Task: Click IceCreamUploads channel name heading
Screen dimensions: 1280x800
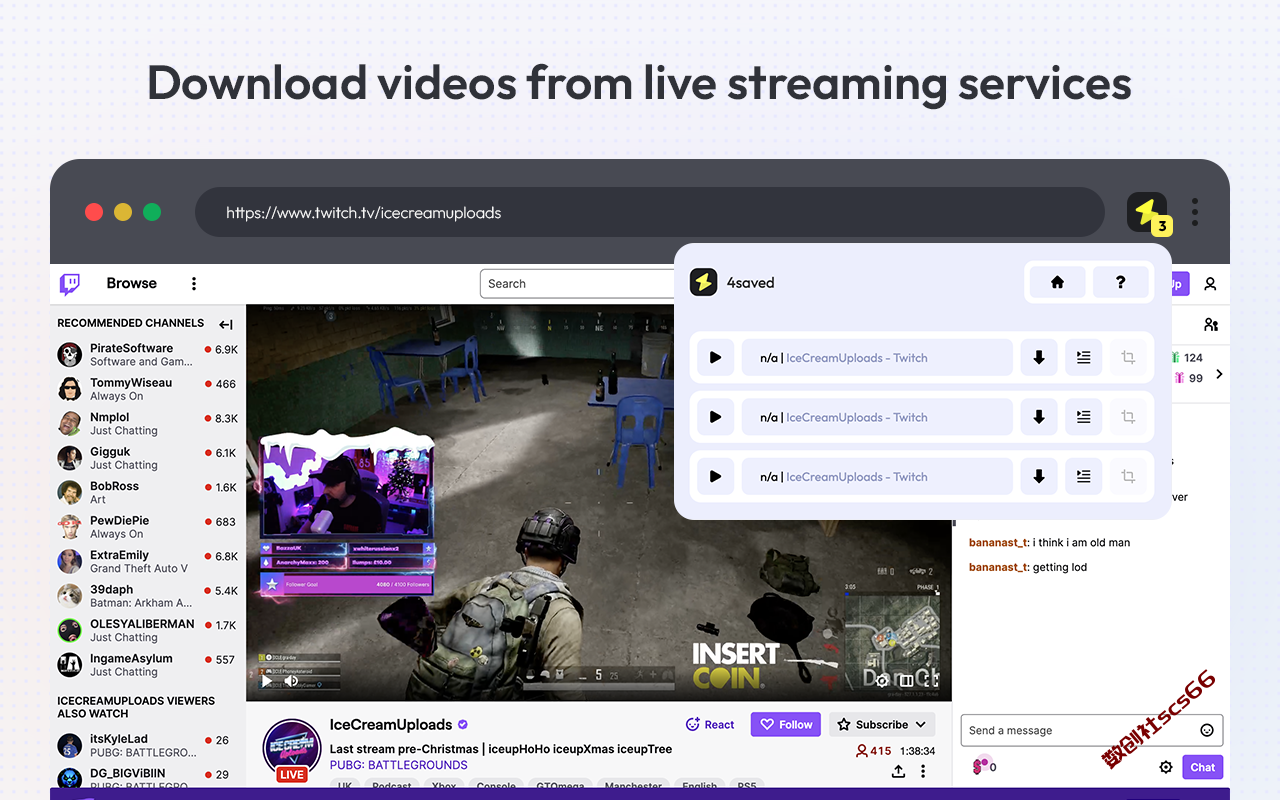Action: tap(391, 725)
